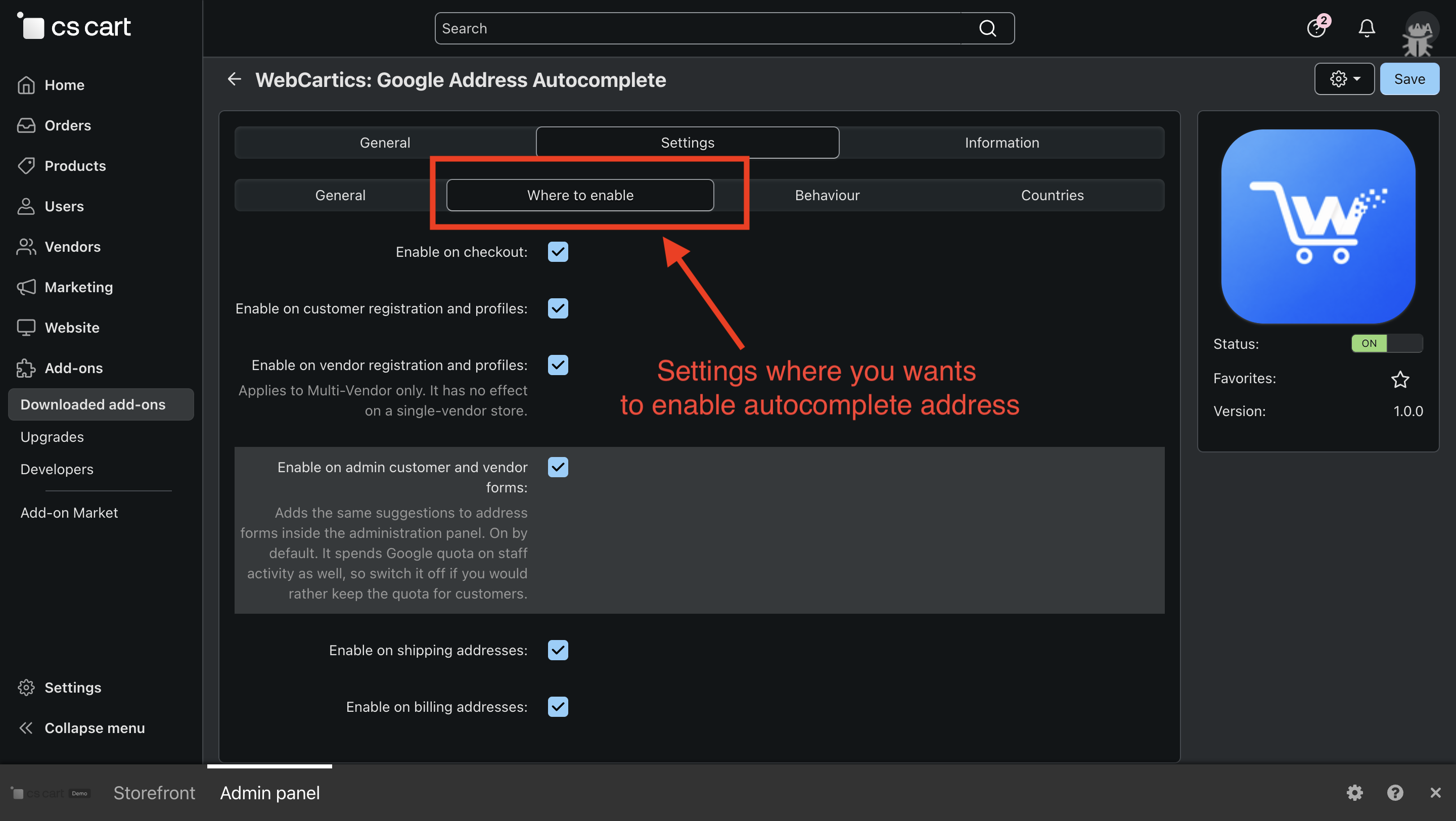Click the page title WebCartics: Google Address Autocomplete
Viewport: 1456px width, 821px height.
click(x=461, y=80)
